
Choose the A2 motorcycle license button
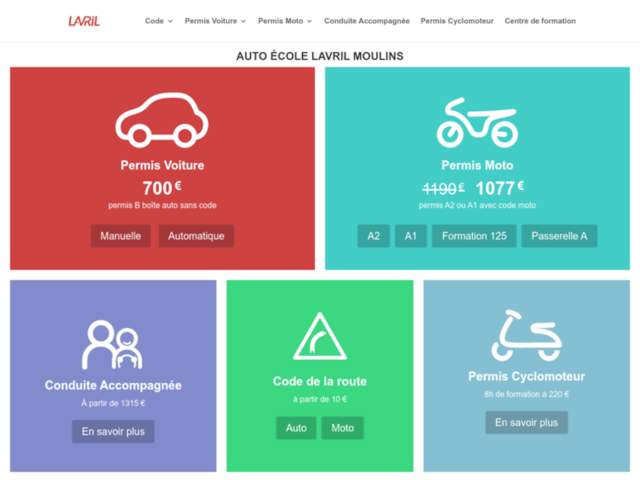coord(373,236)
